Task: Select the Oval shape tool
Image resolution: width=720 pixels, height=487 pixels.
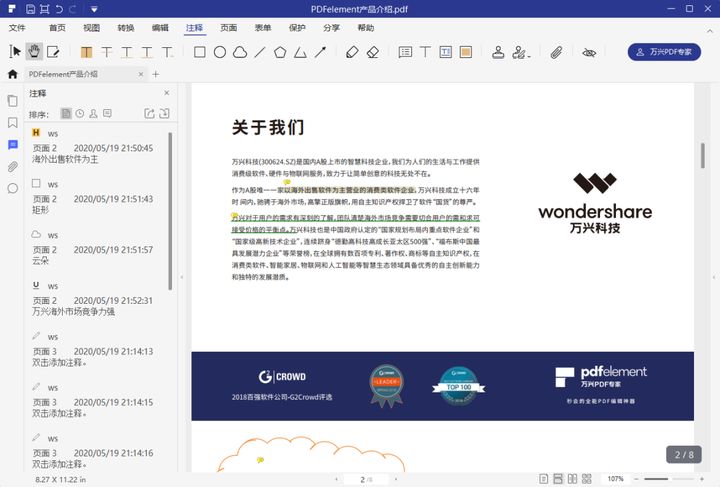Action: click(x=220, y=52)
